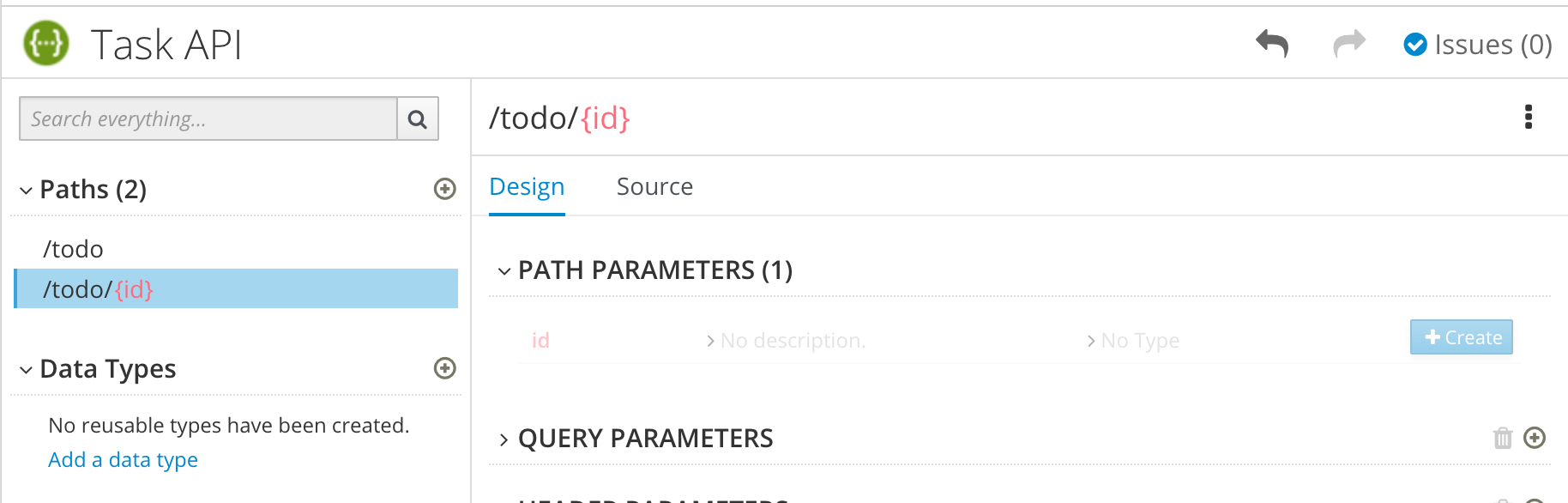1568x503 pixels.
Task: Collapse the Data Types section
Action: coord(27,369)
